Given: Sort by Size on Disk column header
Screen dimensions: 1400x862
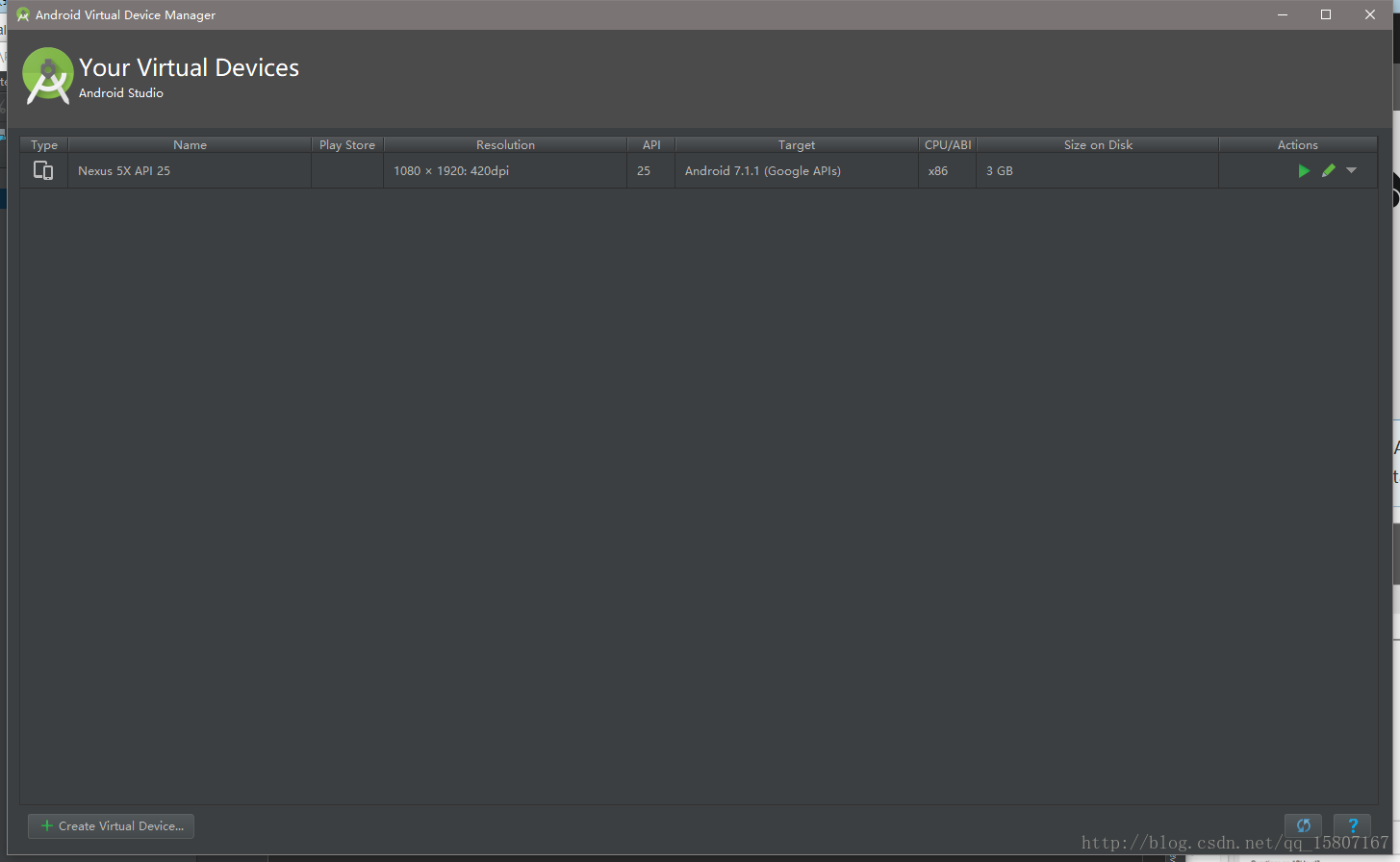Looking at the screenshot, I should pyautogui.click(x=1098, y=144).
